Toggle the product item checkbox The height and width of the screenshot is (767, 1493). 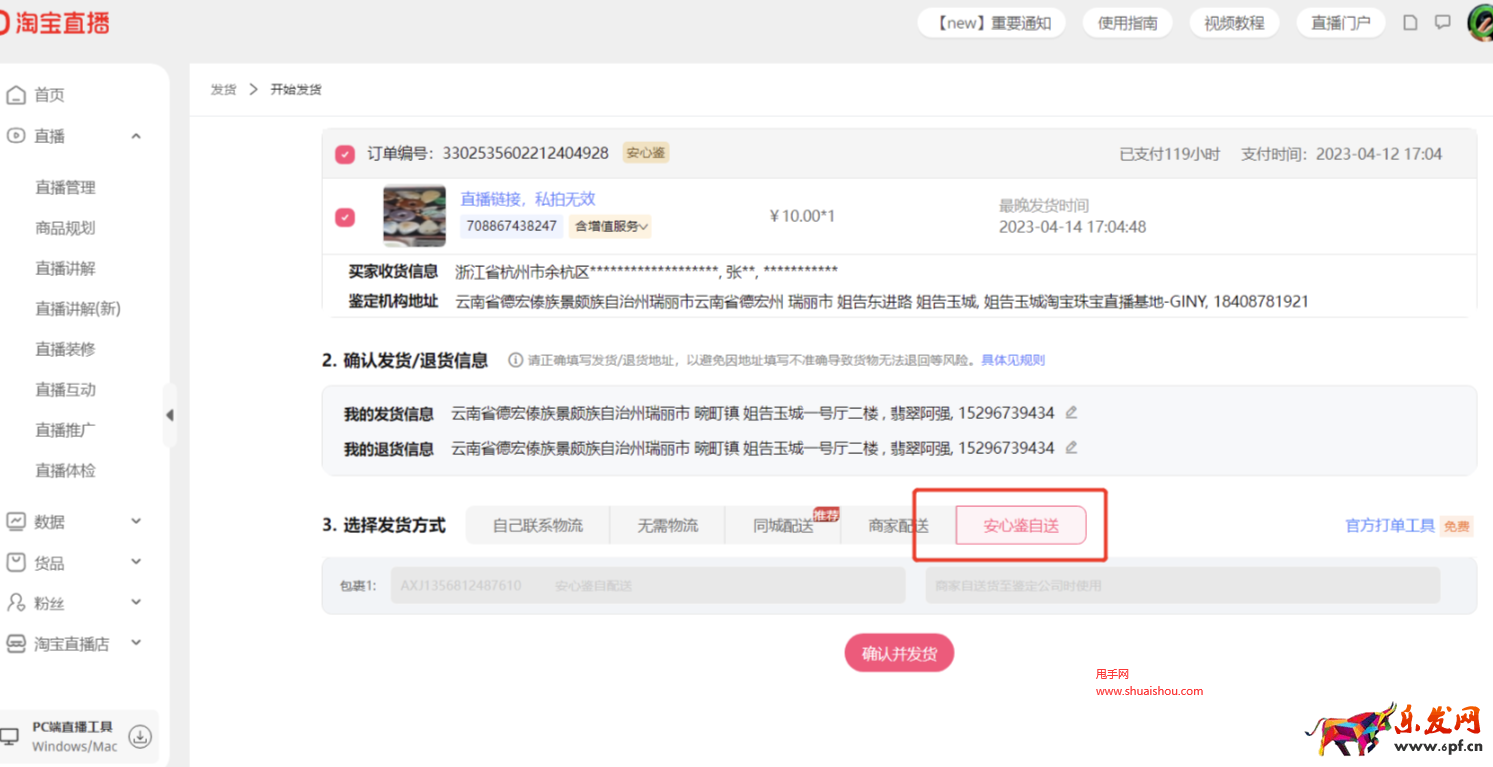[345, 217]
